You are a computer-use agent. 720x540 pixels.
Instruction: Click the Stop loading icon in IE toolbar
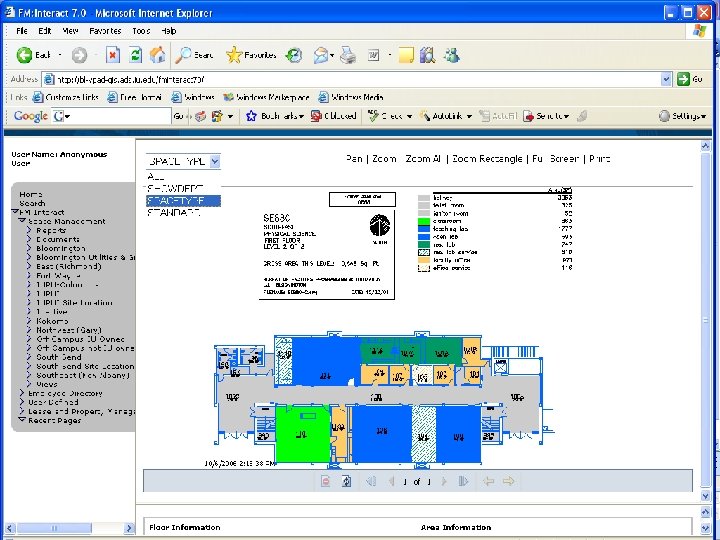point(113,55)
